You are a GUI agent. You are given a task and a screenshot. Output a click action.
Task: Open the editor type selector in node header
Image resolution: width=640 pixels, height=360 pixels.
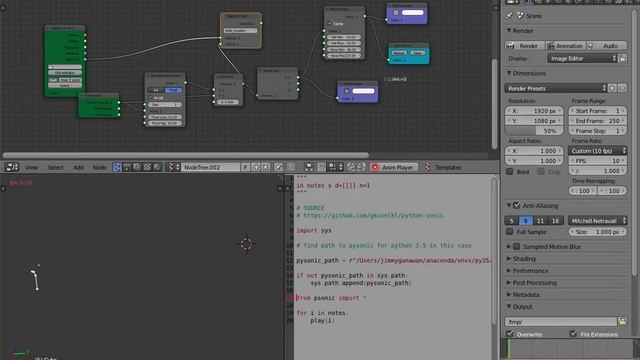pos(12,167)
